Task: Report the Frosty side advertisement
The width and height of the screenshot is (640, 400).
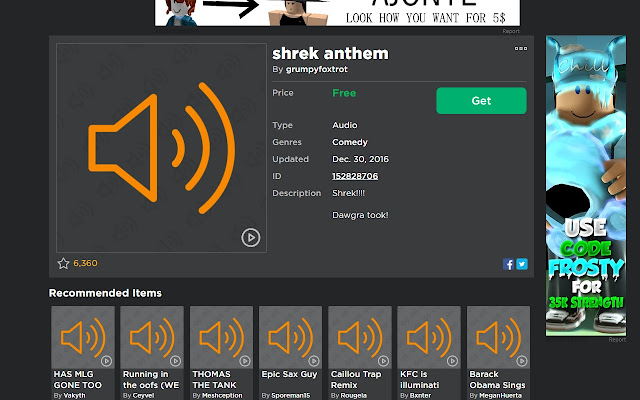Action: click(x=617, y=340)
